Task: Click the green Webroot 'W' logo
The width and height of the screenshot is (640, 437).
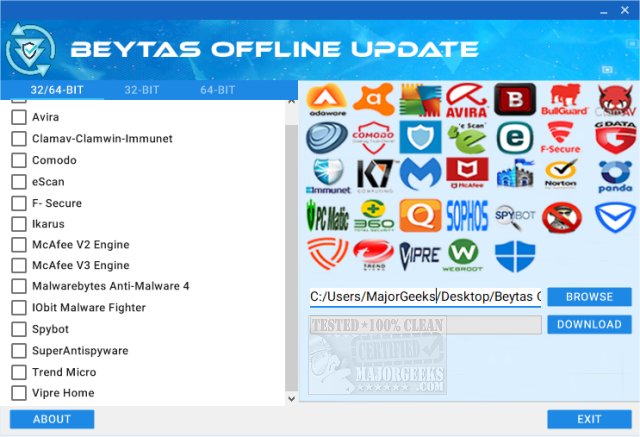Action: 463,255
